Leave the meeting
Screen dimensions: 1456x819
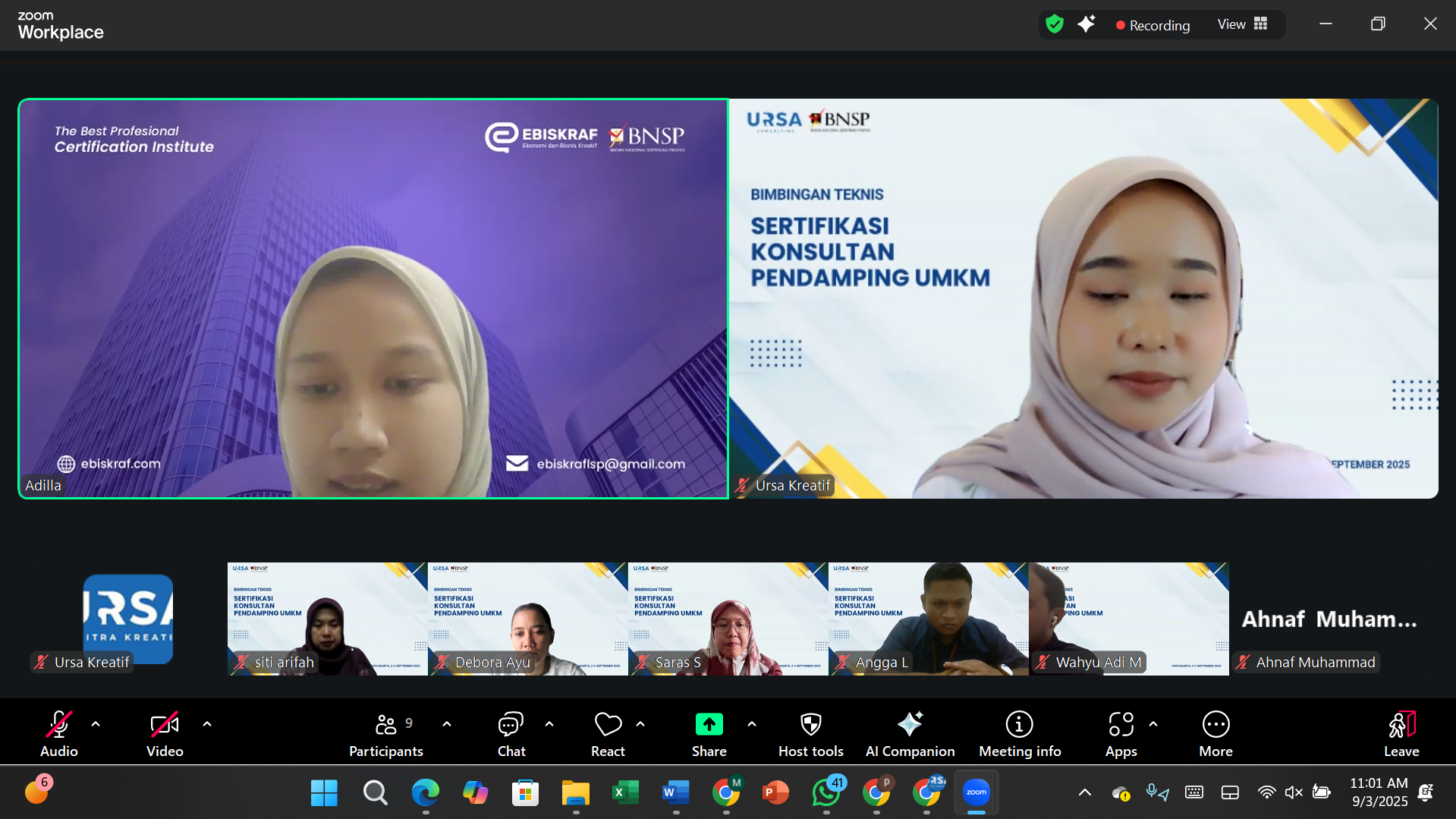click(x=1401, y=733)
